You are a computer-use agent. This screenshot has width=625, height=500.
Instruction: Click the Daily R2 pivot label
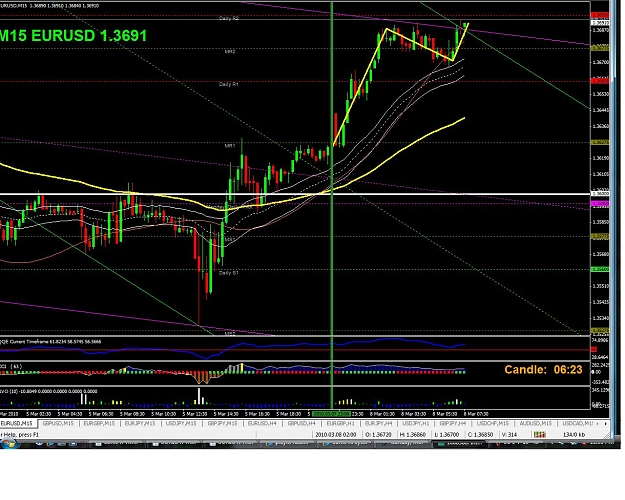pyautogui.click(x=229, y=18)
